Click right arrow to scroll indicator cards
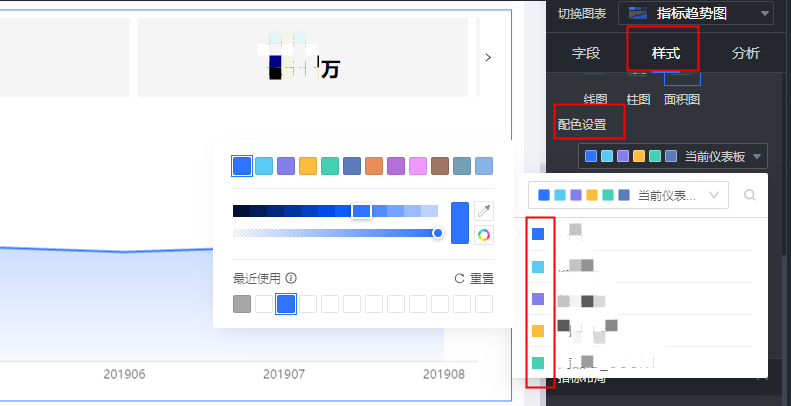791x406 pixels. click(488, 58)
